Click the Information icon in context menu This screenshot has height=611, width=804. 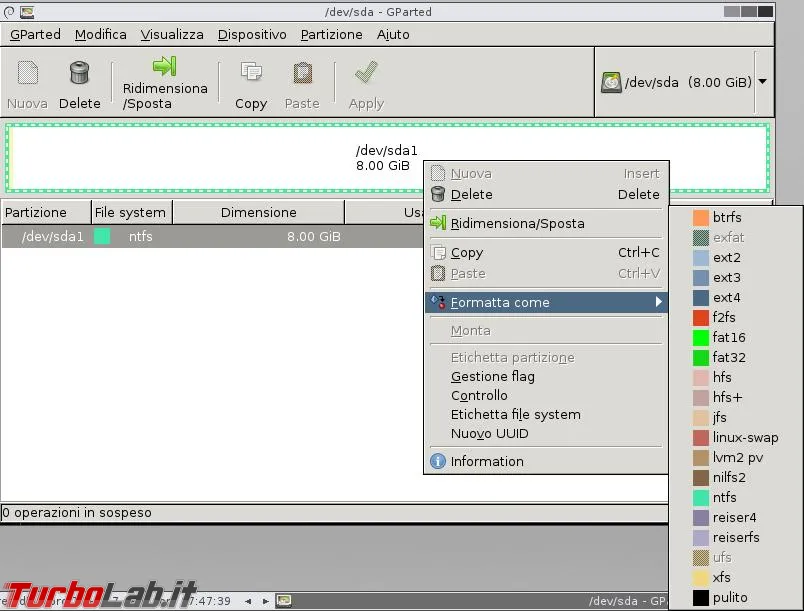point(438,461)
